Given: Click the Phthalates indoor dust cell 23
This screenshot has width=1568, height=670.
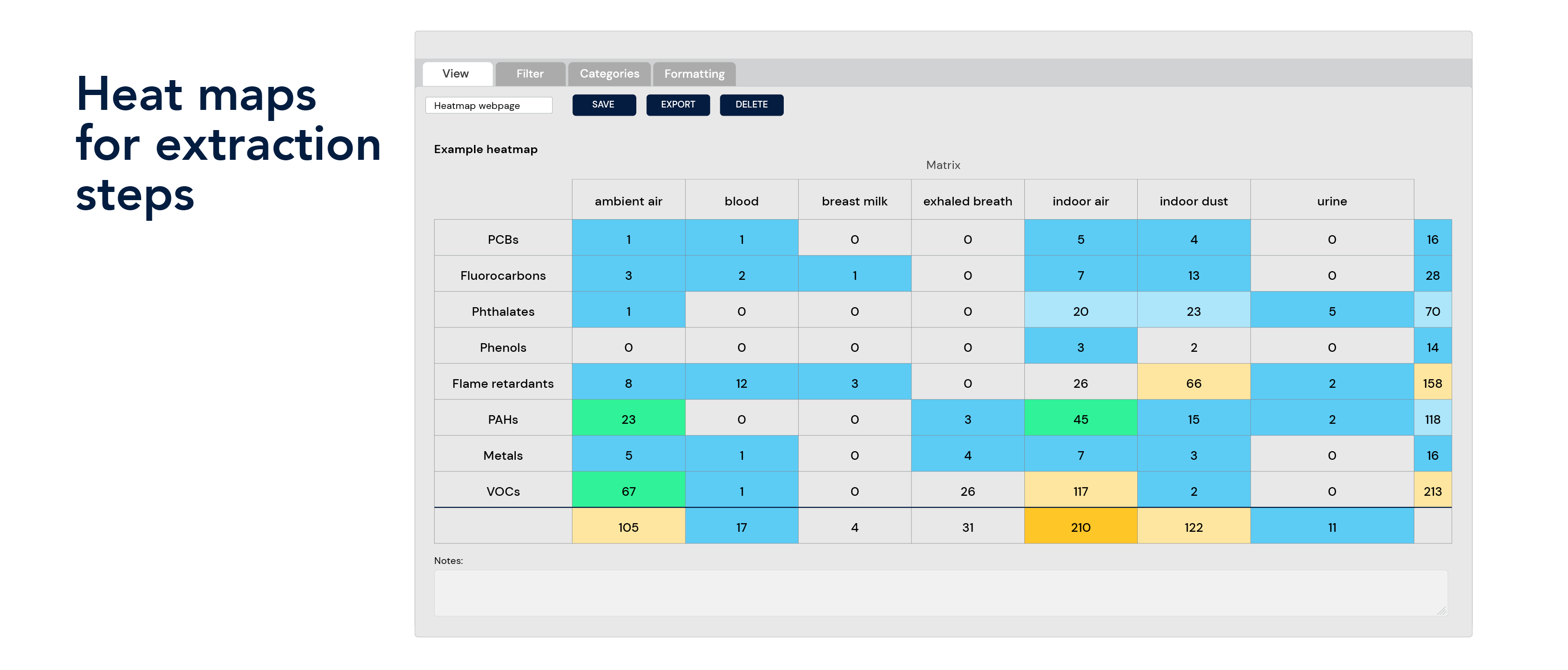Looking at the screenshot, I should point(1193,311).
